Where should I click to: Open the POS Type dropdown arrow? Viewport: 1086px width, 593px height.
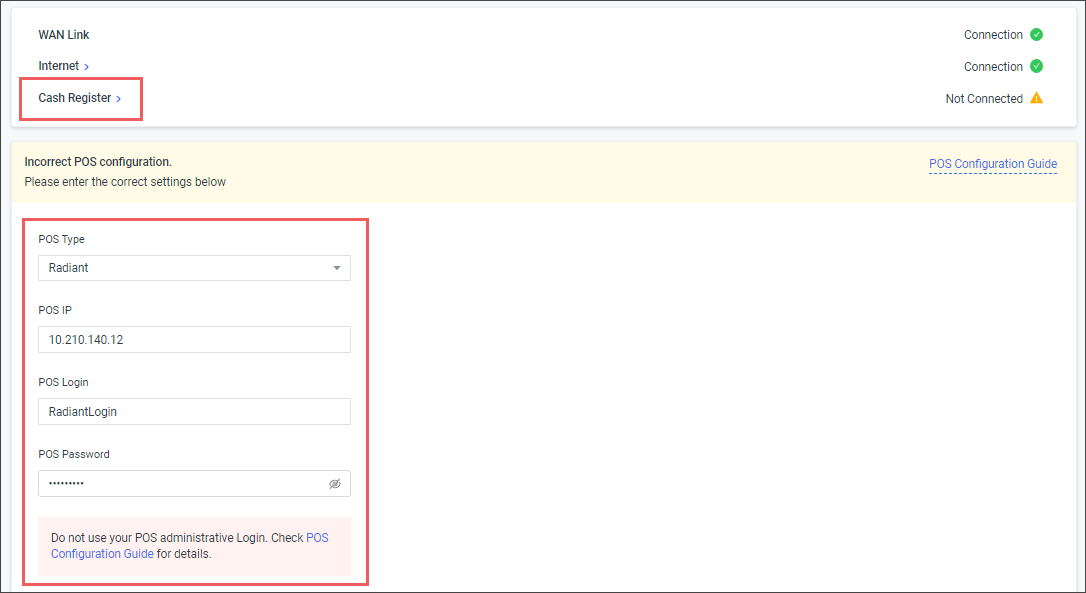[x=337, y=268]
